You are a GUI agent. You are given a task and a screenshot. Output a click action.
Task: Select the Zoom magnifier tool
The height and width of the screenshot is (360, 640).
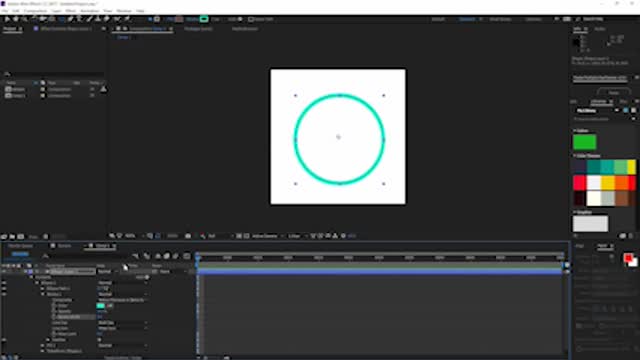tap(24, 19)
